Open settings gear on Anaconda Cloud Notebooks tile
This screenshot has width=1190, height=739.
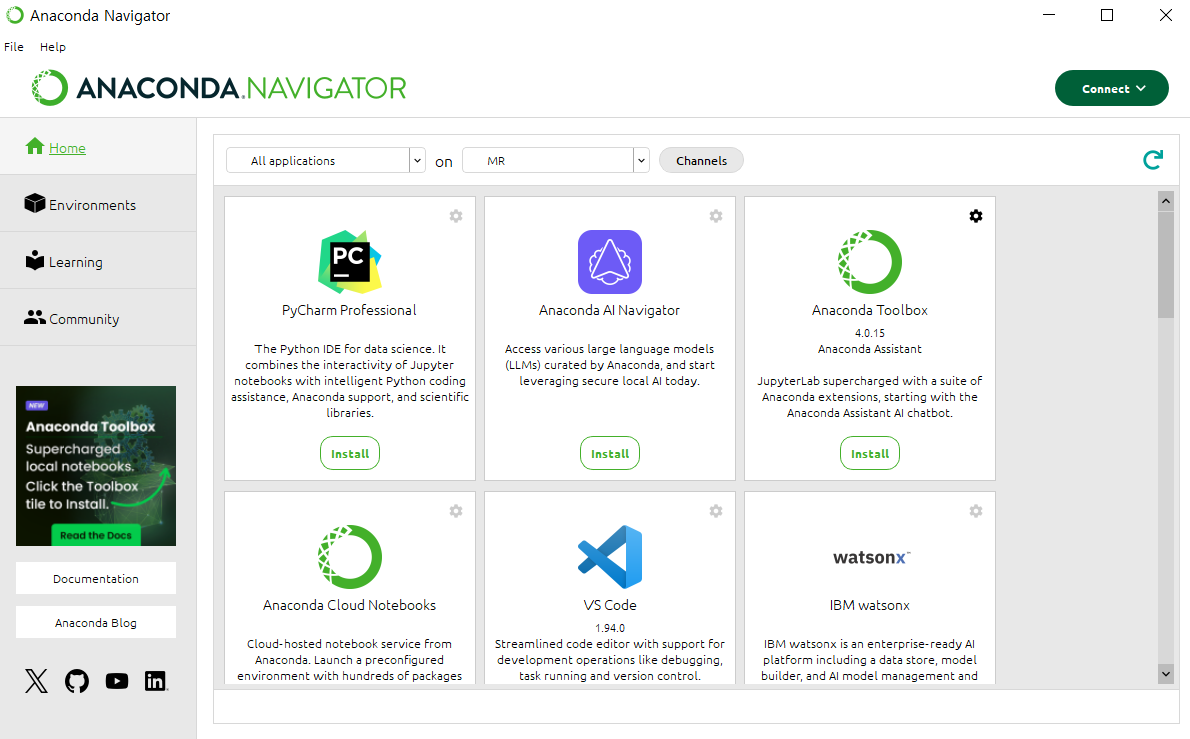click(x=456, y=511)
